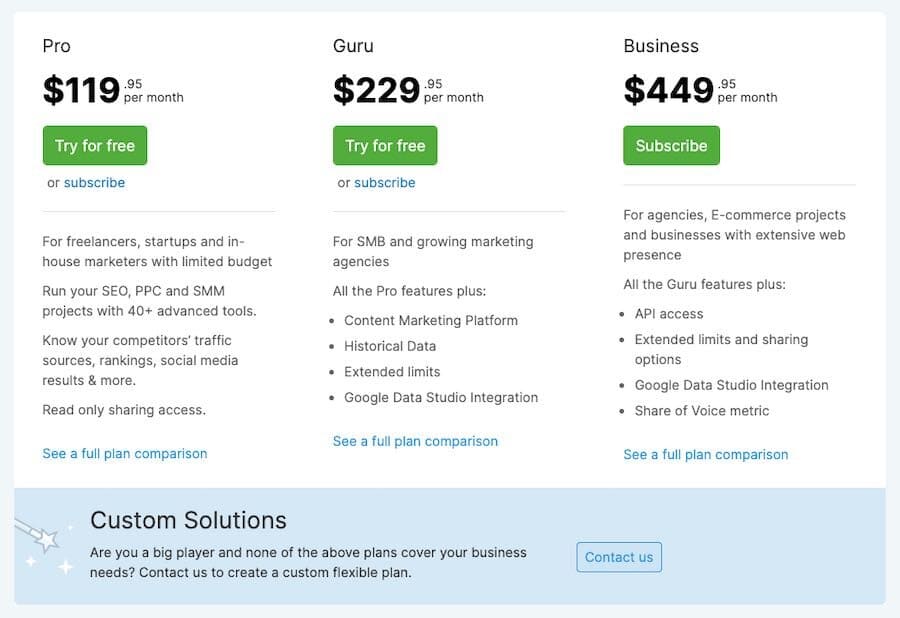Click the Business plan Subscribe button
900x618 pixels.
(x=672, y=145)
